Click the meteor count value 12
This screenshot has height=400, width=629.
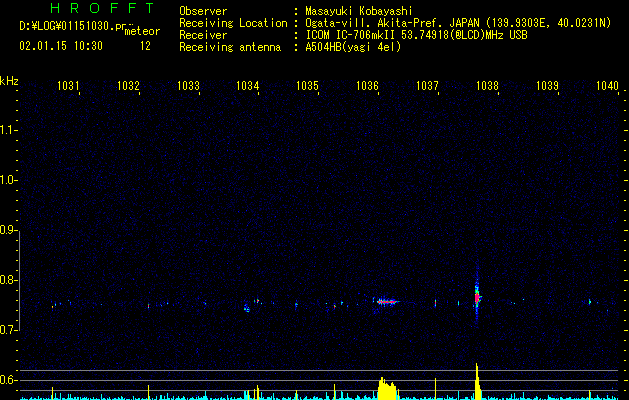[145, 46]
